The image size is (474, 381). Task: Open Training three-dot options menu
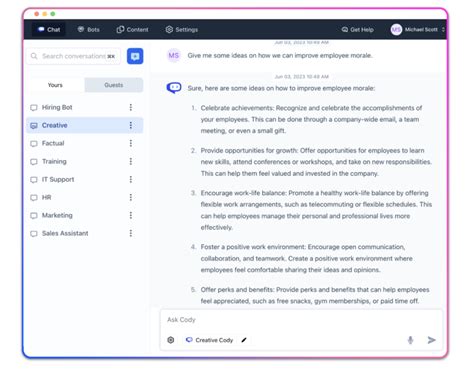click(131, 161)
